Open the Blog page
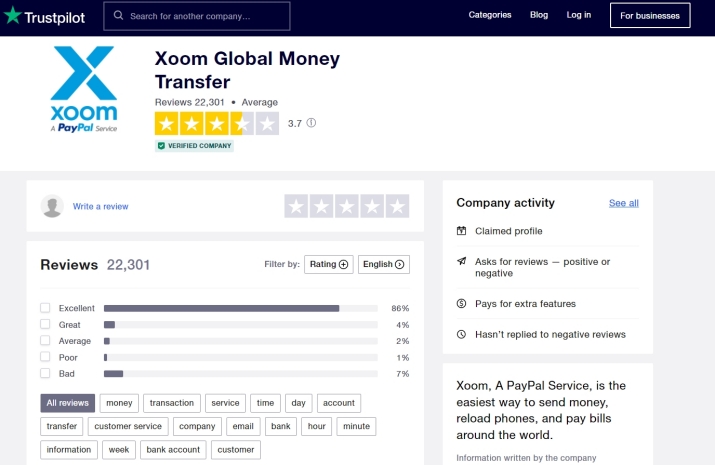Image resolution: width=715 pixels, height=465 pixels. 539,15
